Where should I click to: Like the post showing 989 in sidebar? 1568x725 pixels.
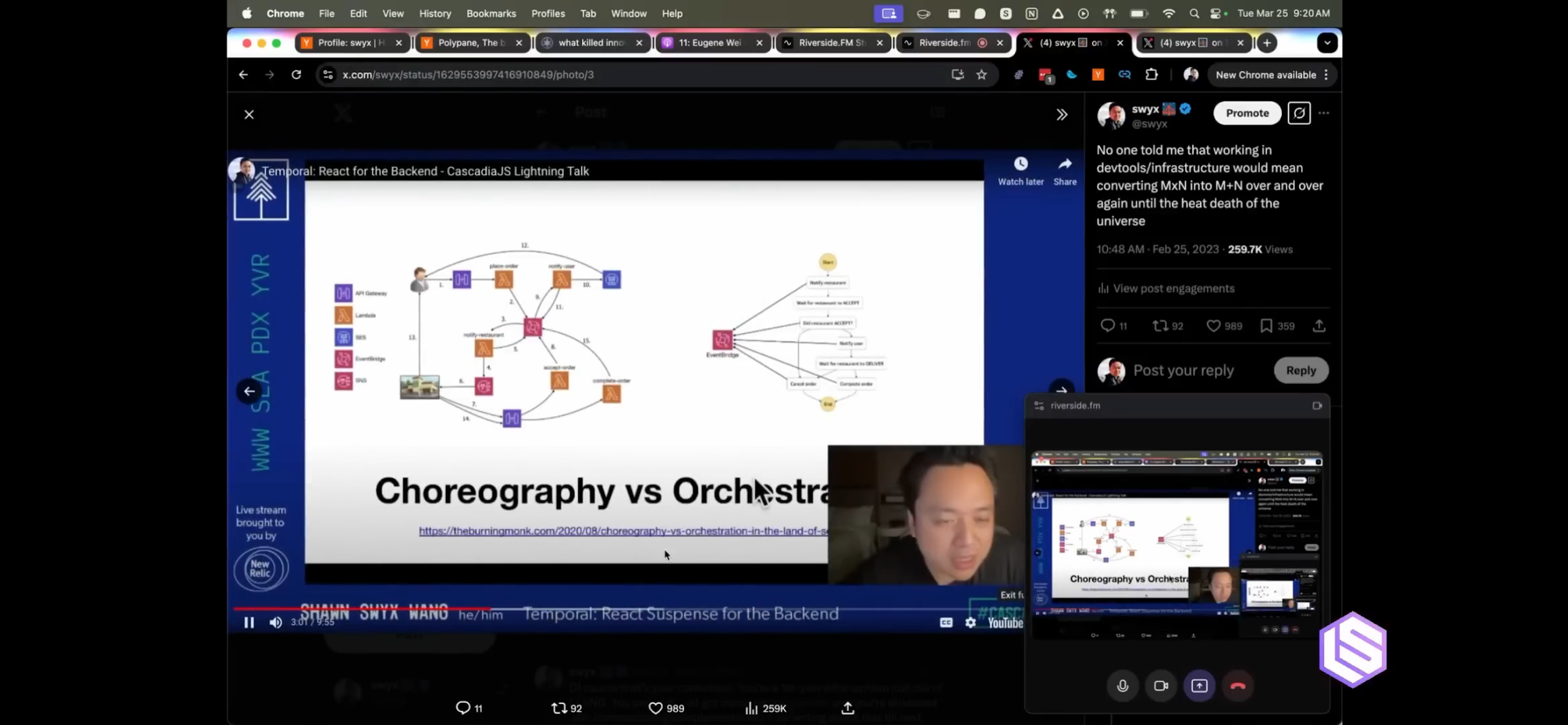click(1224, 326)
